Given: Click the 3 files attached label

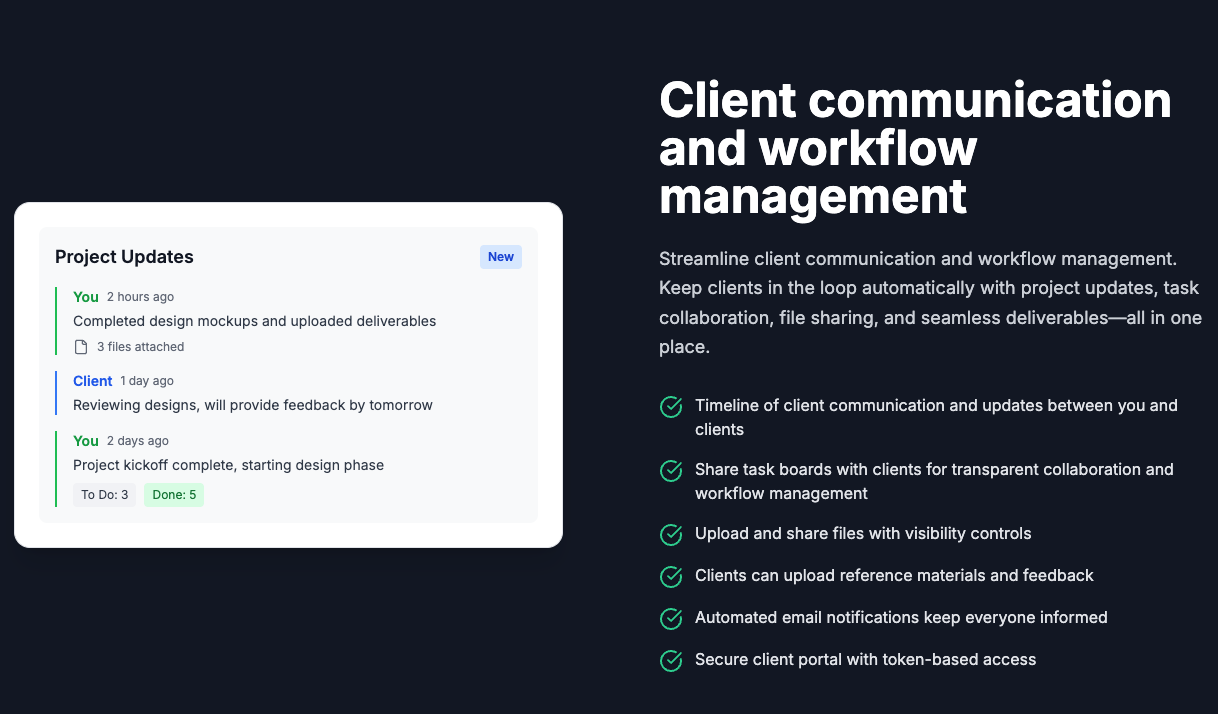Looking at the screenshot, I should coord(140,347).
